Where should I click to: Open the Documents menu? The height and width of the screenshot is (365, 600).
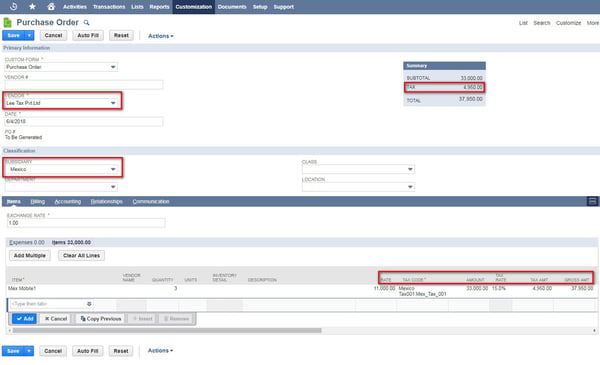[x=232, y=7]
